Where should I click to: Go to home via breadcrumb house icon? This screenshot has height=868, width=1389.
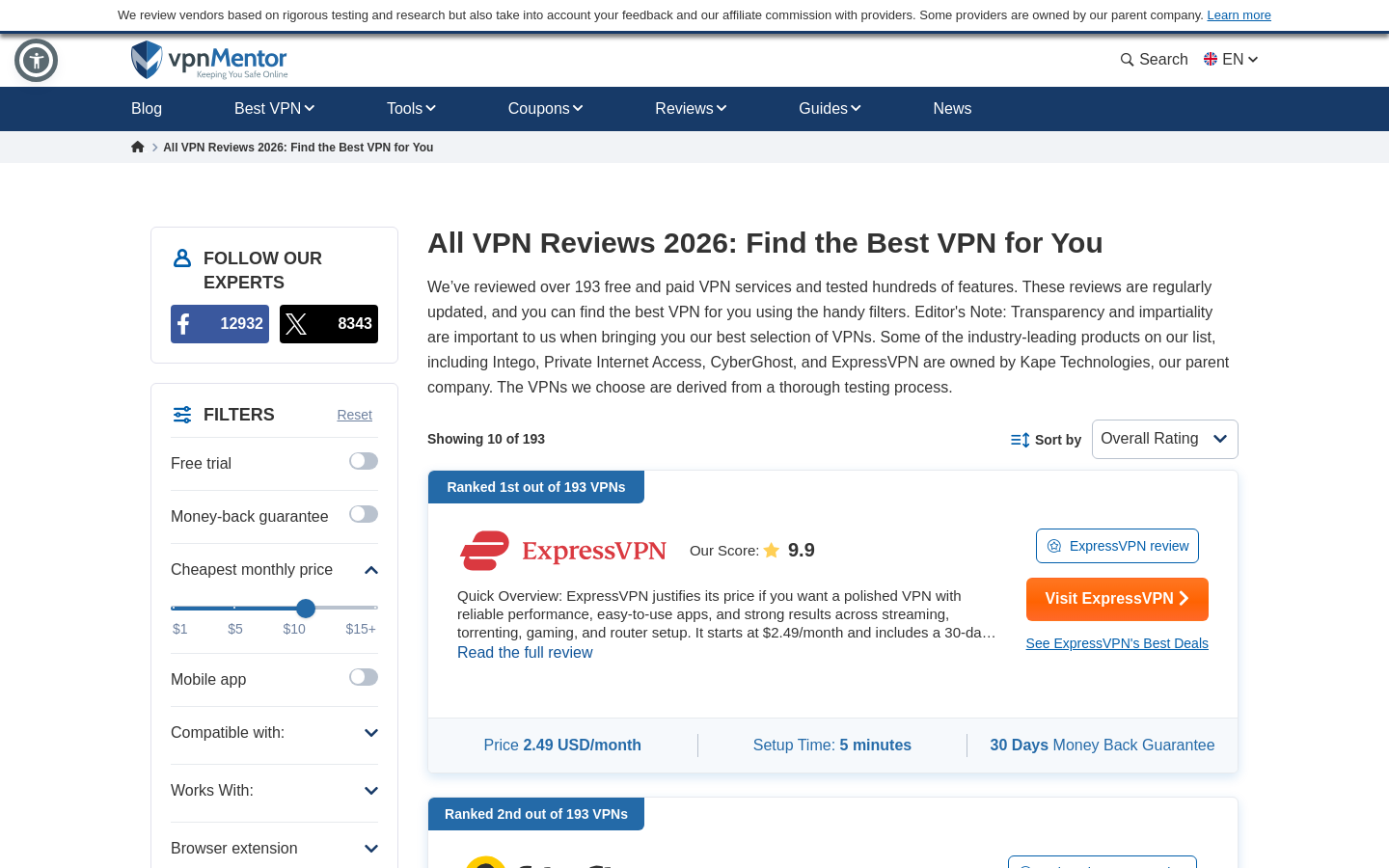(138, 148)
